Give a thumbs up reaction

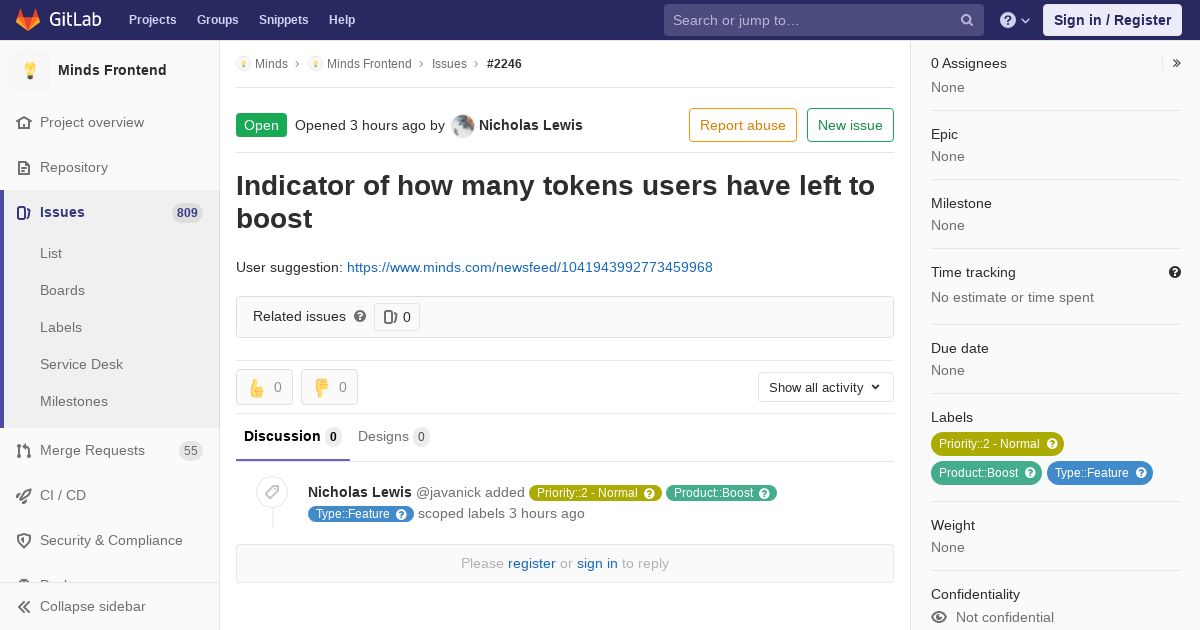(264, 387)
